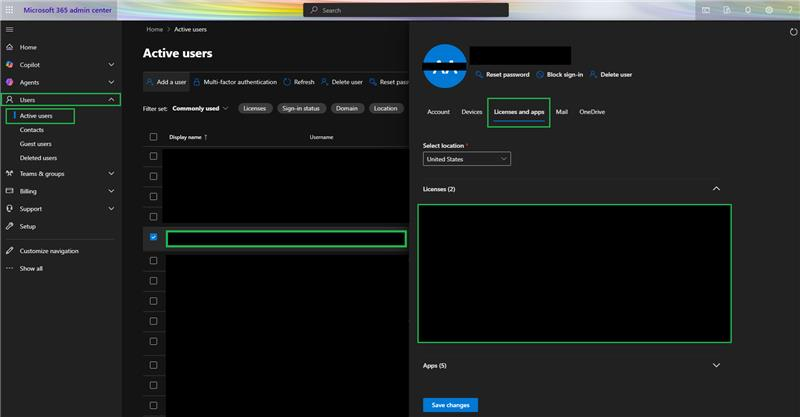Click the refresh icon atop the user panel
Screen dimensions: 800x417
pyautogui.click(x=793, y=32)
